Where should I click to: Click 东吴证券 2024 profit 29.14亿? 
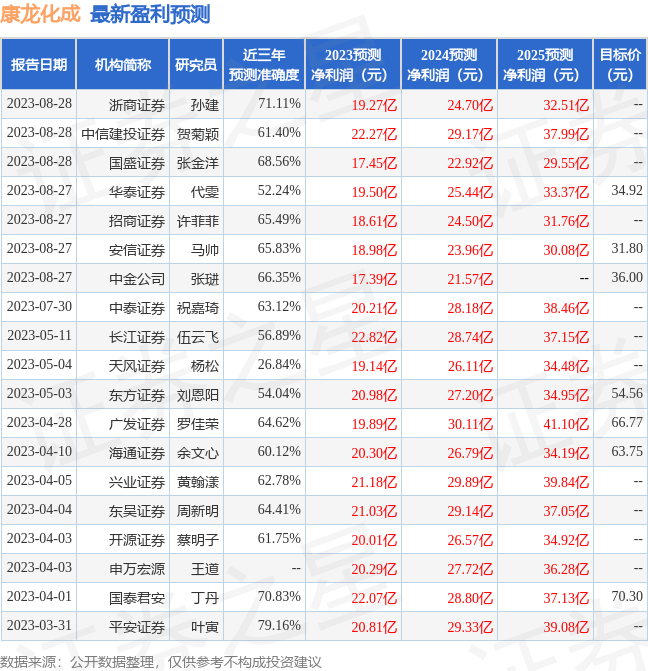tap(470, 511)
